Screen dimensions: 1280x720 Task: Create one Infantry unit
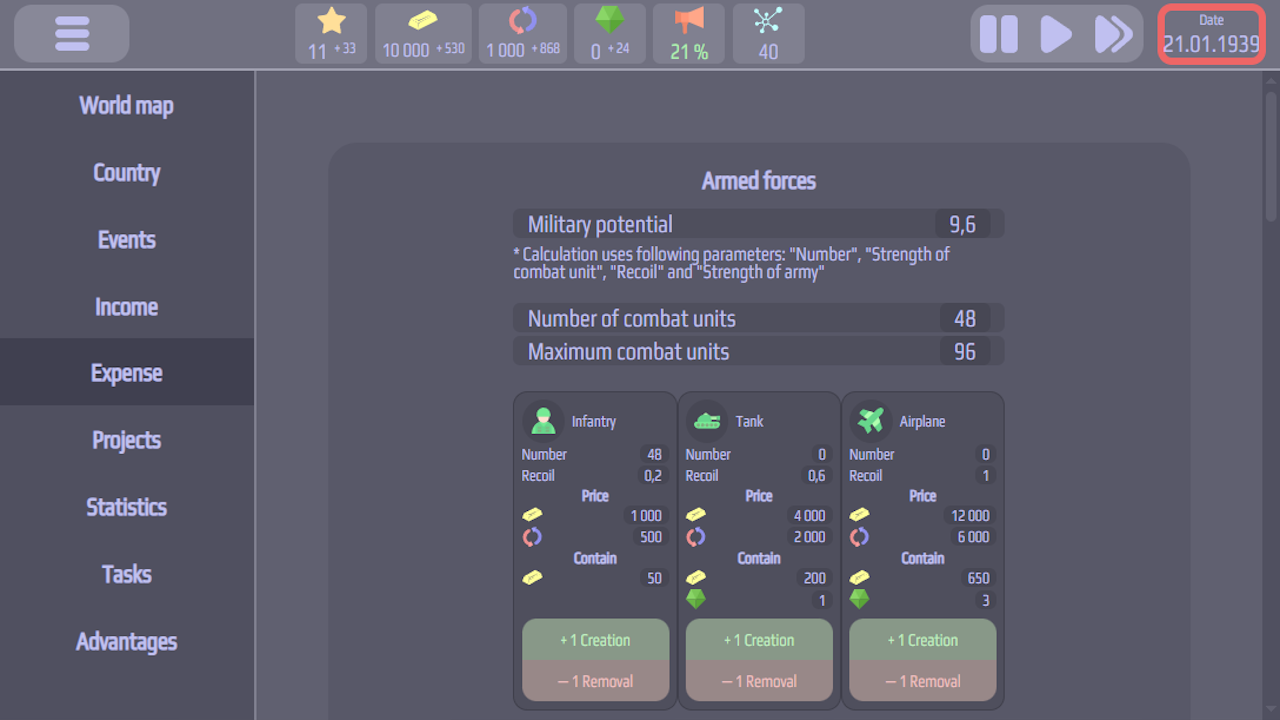coord(595,640)
